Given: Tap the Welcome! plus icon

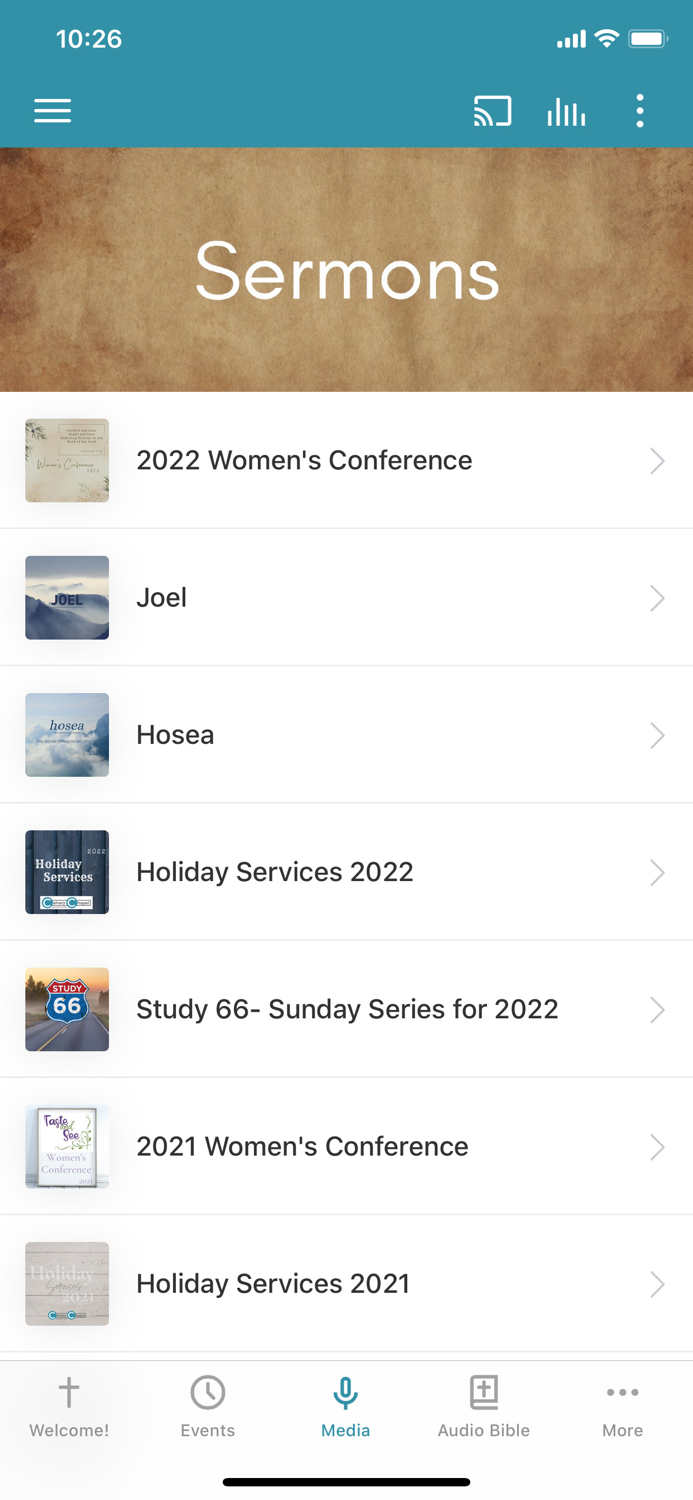Looking at the screenshot, I should [x=67, y=1390].
